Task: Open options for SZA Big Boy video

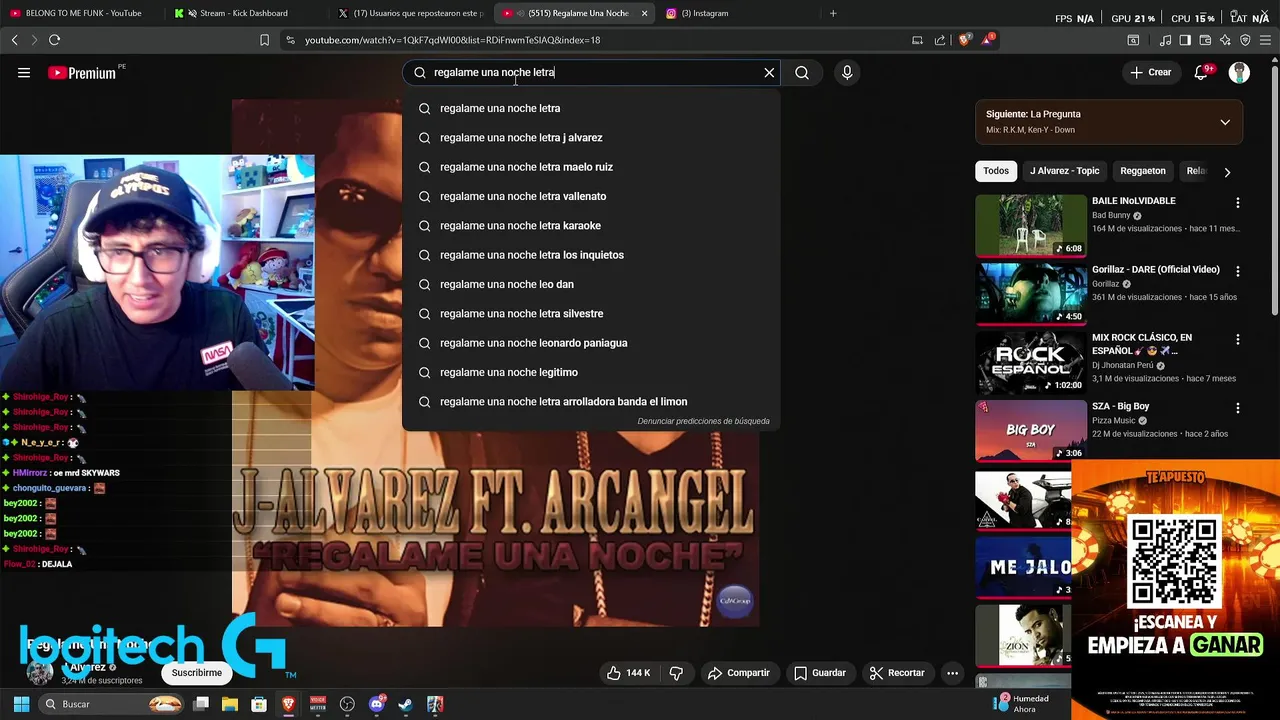Action: click(x=1238, y=408)
